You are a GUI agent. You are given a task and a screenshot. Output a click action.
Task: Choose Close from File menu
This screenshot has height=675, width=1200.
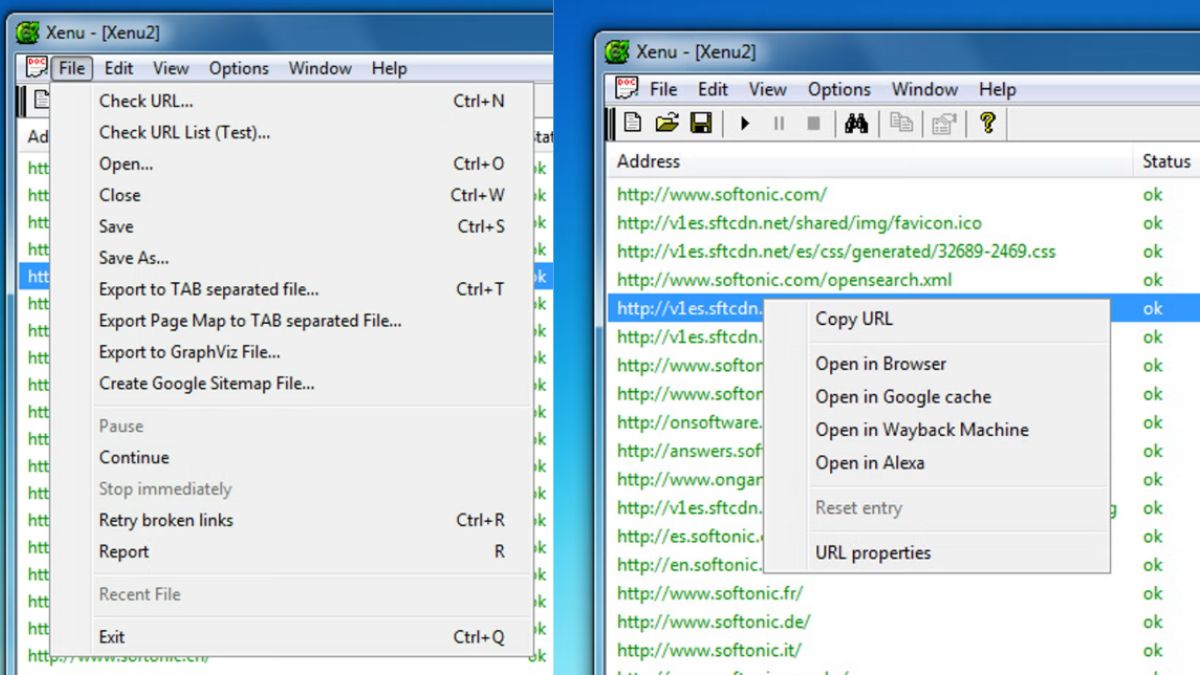coord(291,195)
